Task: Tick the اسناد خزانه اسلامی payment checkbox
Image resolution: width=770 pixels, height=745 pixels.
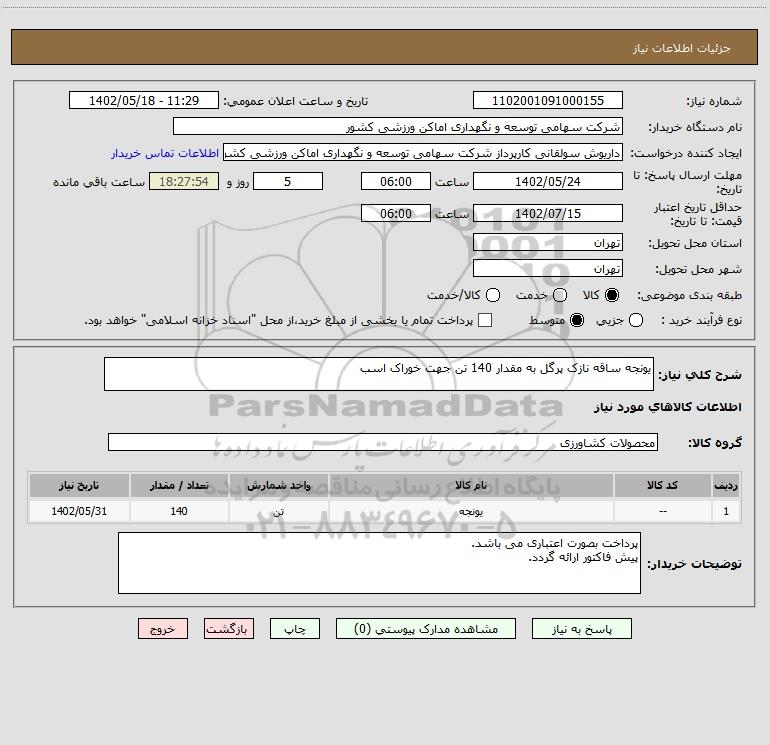Action: click(x=485, y=320)
